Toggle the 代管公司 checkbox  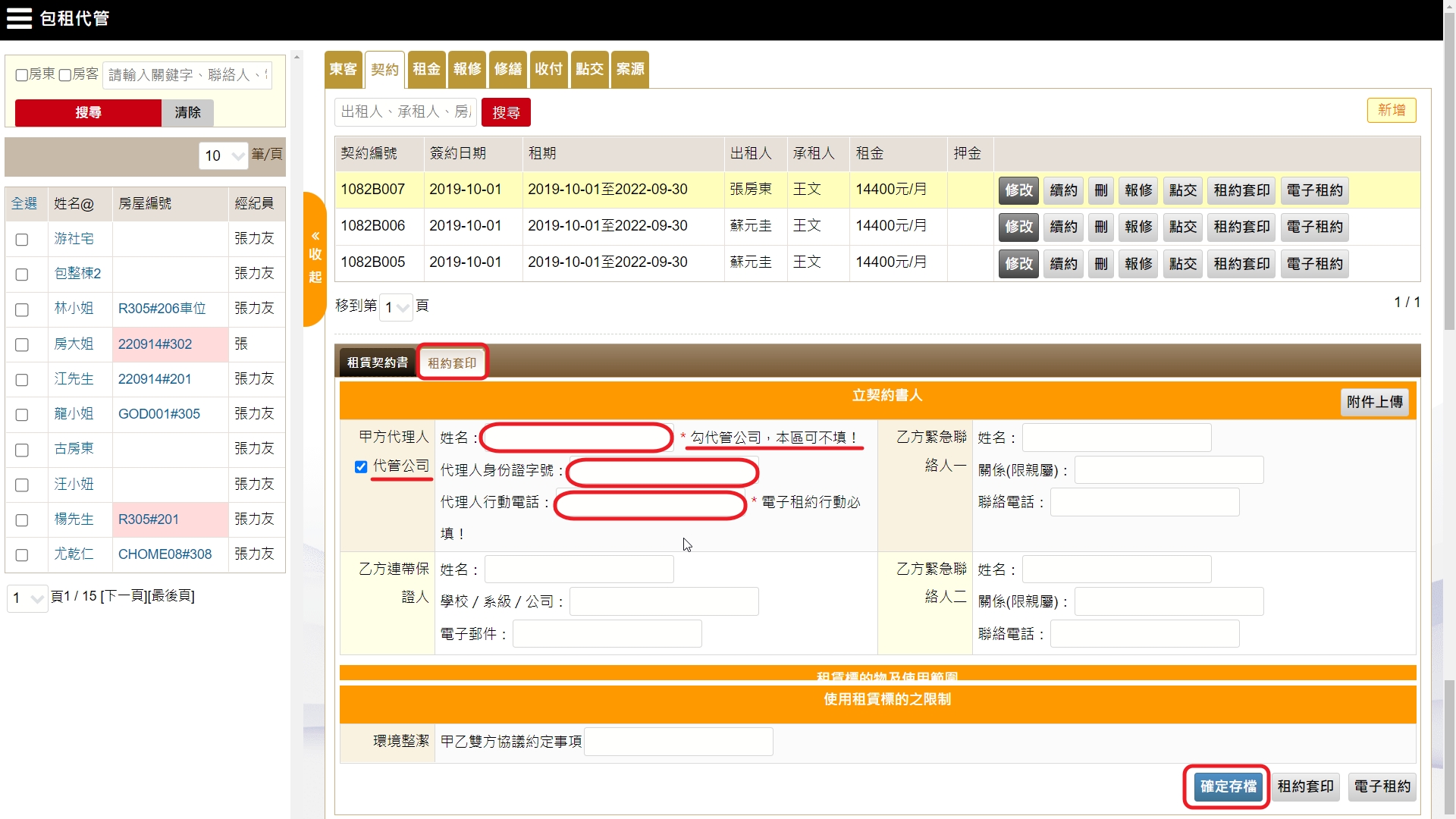click(x=361, y=466)
